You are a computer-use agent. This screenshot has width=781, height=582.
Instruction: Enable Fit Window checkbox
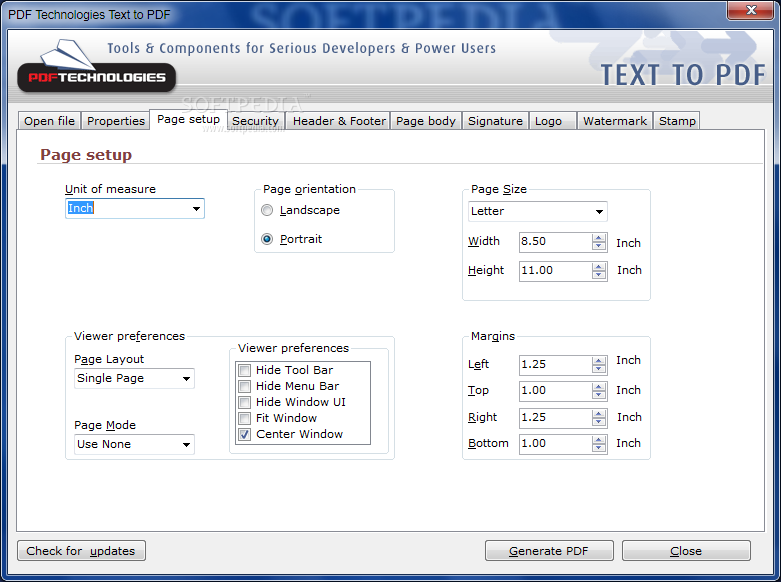tap(245, 418)
